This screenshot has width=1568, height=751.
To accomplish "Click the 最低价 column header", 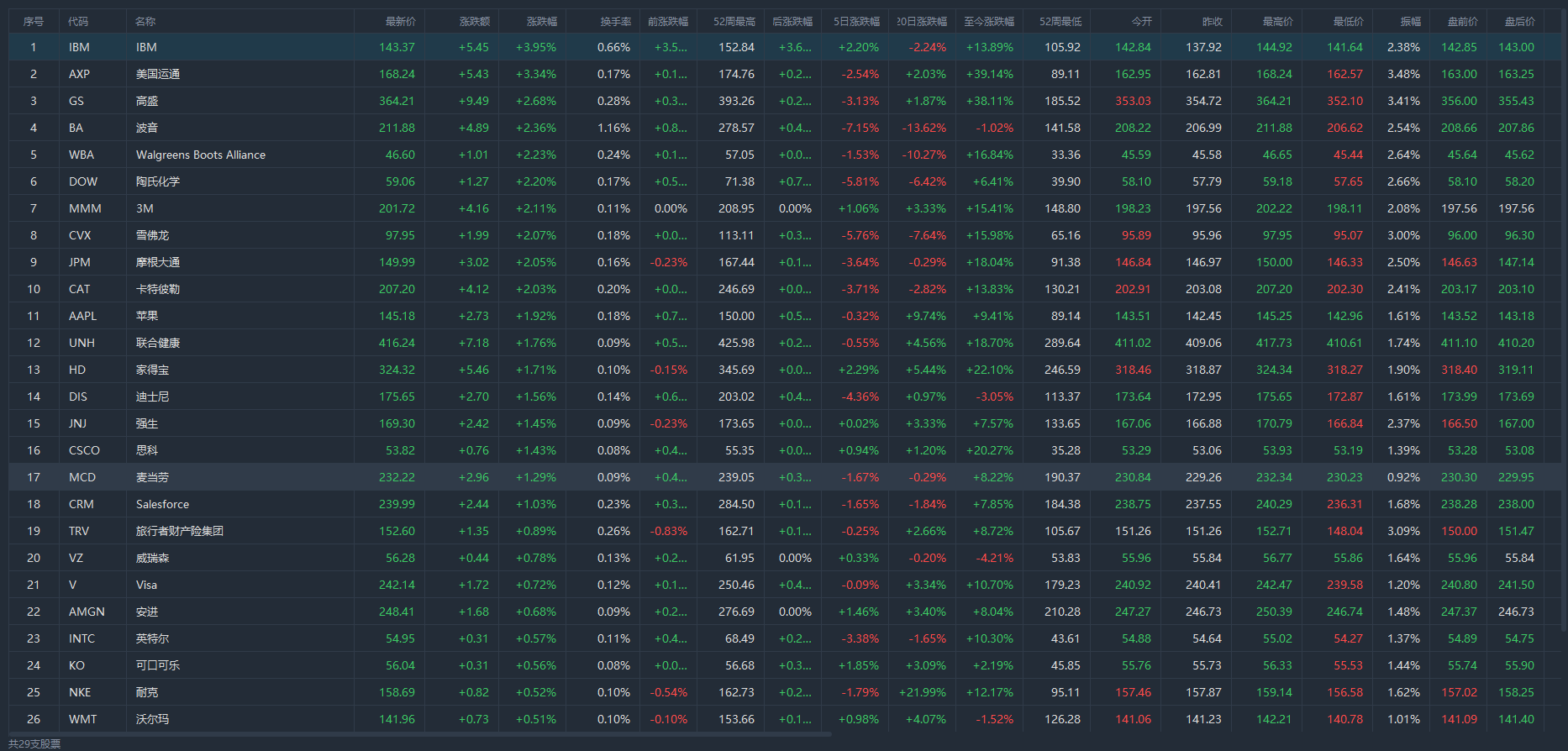I will [x=1349, y=21].
